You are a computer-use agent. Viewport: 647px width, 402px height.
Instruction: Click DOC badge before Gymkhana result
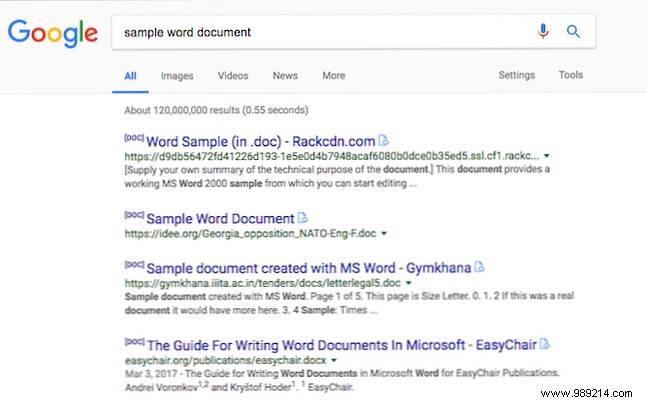pos(134,264)
